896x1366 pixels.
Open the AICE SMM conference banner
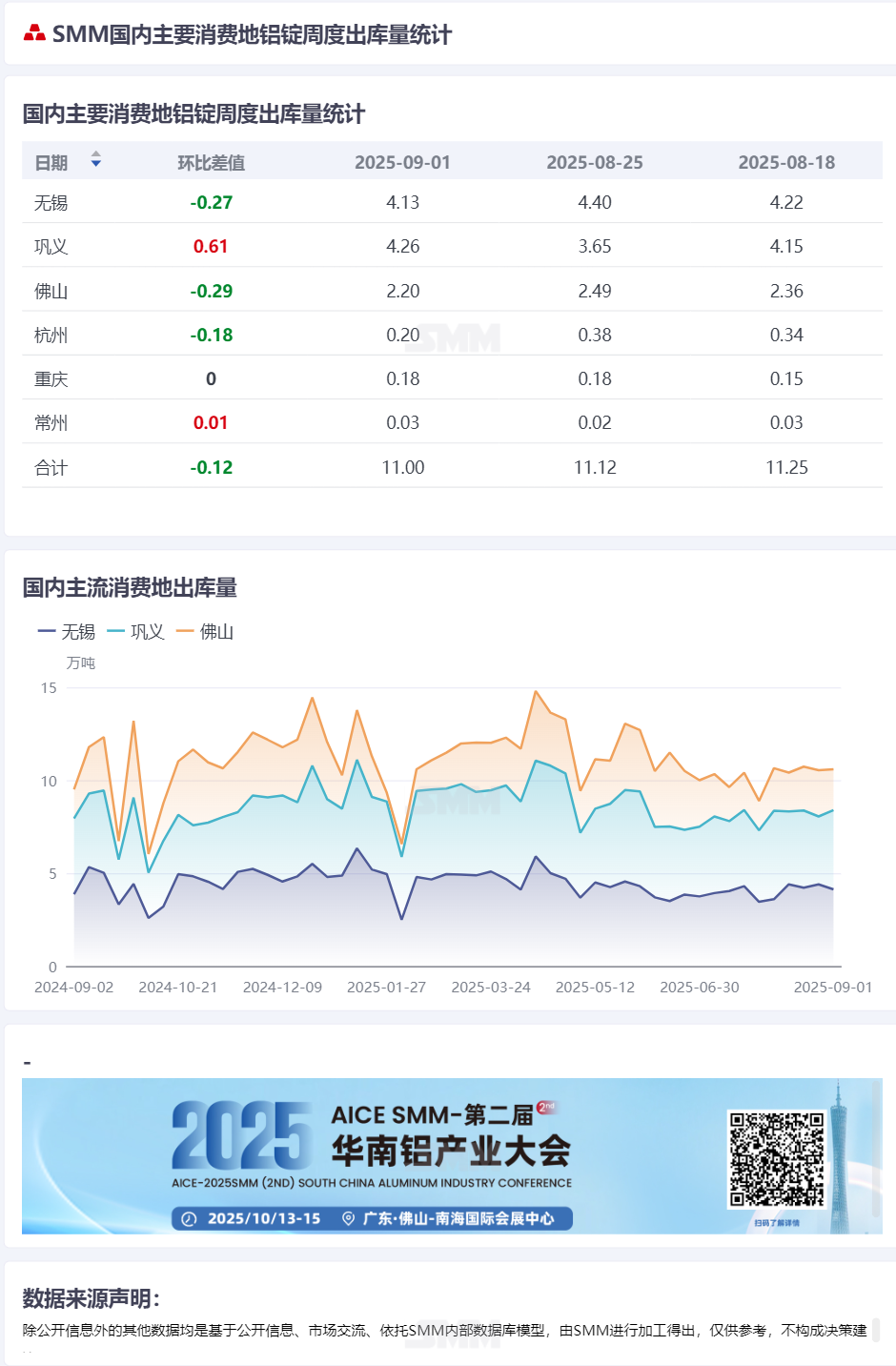452,1155
